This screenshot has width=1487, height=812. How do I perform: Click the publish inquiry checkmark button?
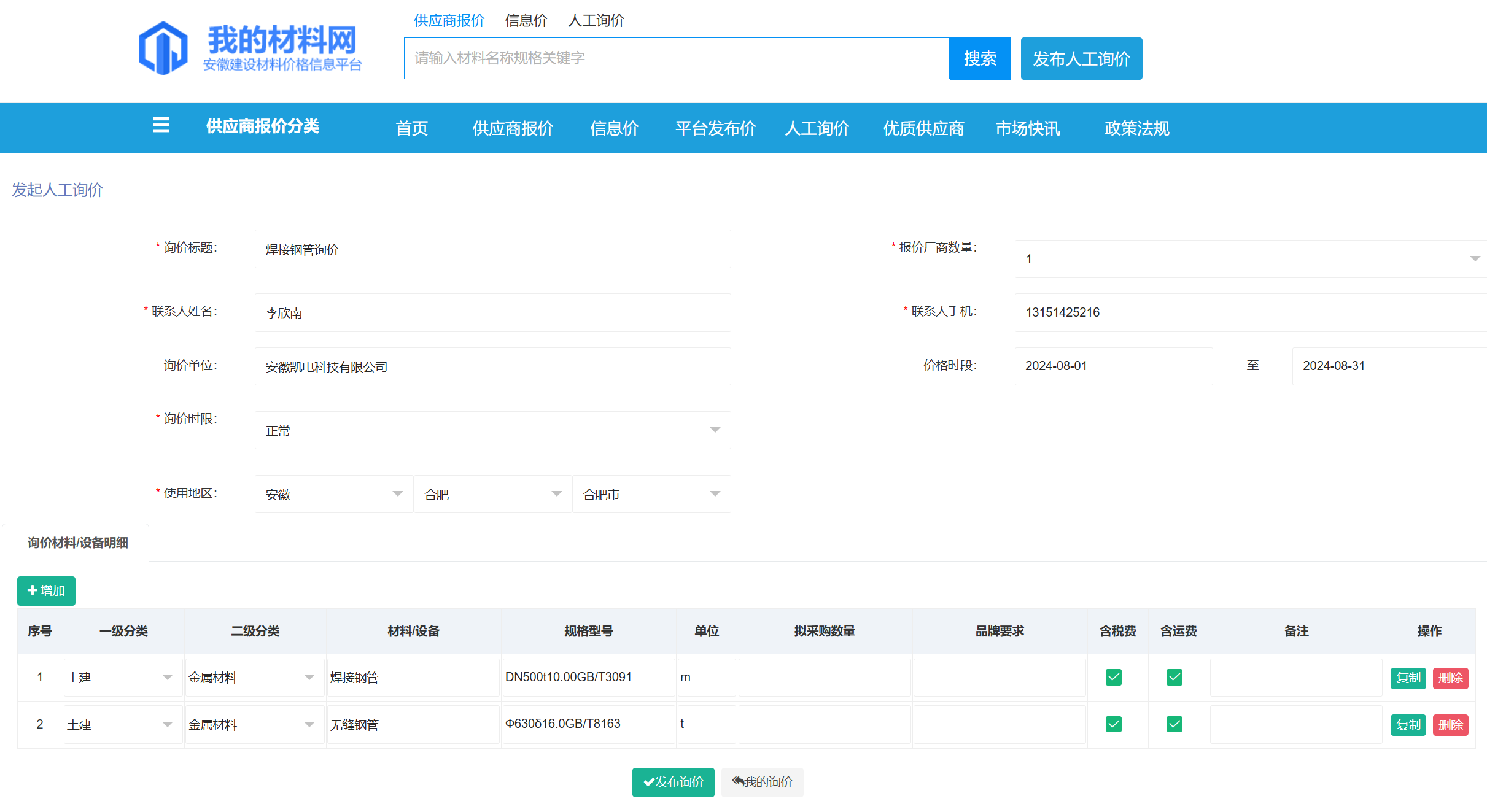point(673,782)
